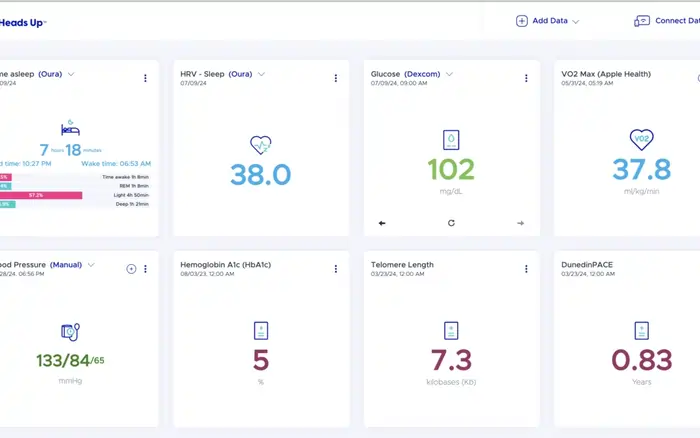Click the HbA1c value 5
The height and width of the screenshot is (438, 700).
(261, 360)
